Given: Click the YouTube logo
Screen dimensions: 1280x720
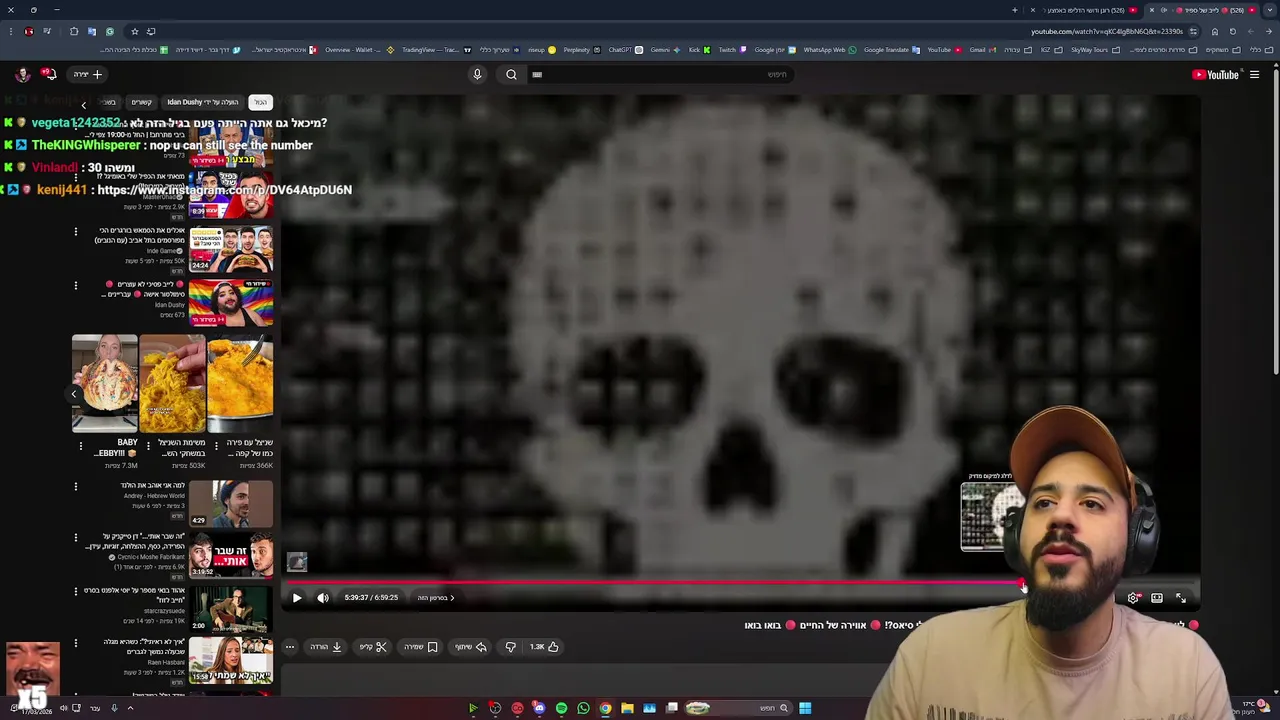Looking at the screenshot, I should point(1216,74).
